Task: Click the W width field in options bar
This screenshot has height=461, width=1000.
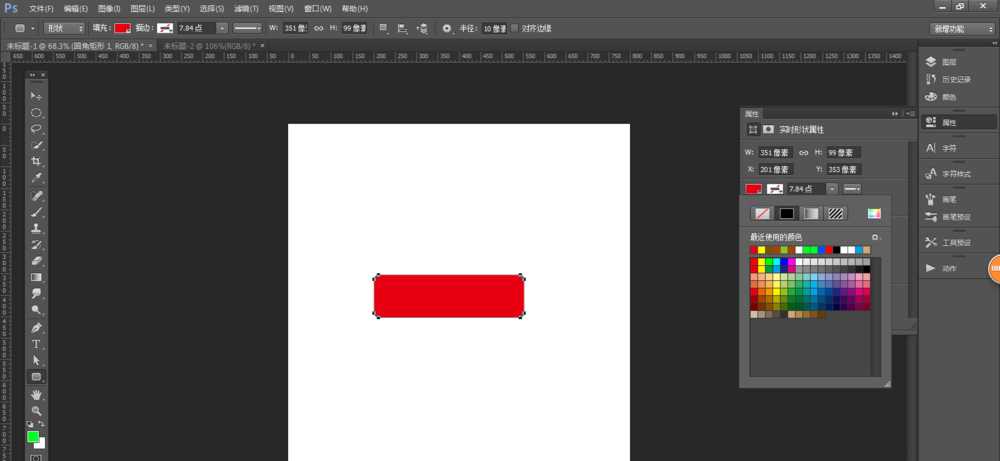Action: click(297, 29)
